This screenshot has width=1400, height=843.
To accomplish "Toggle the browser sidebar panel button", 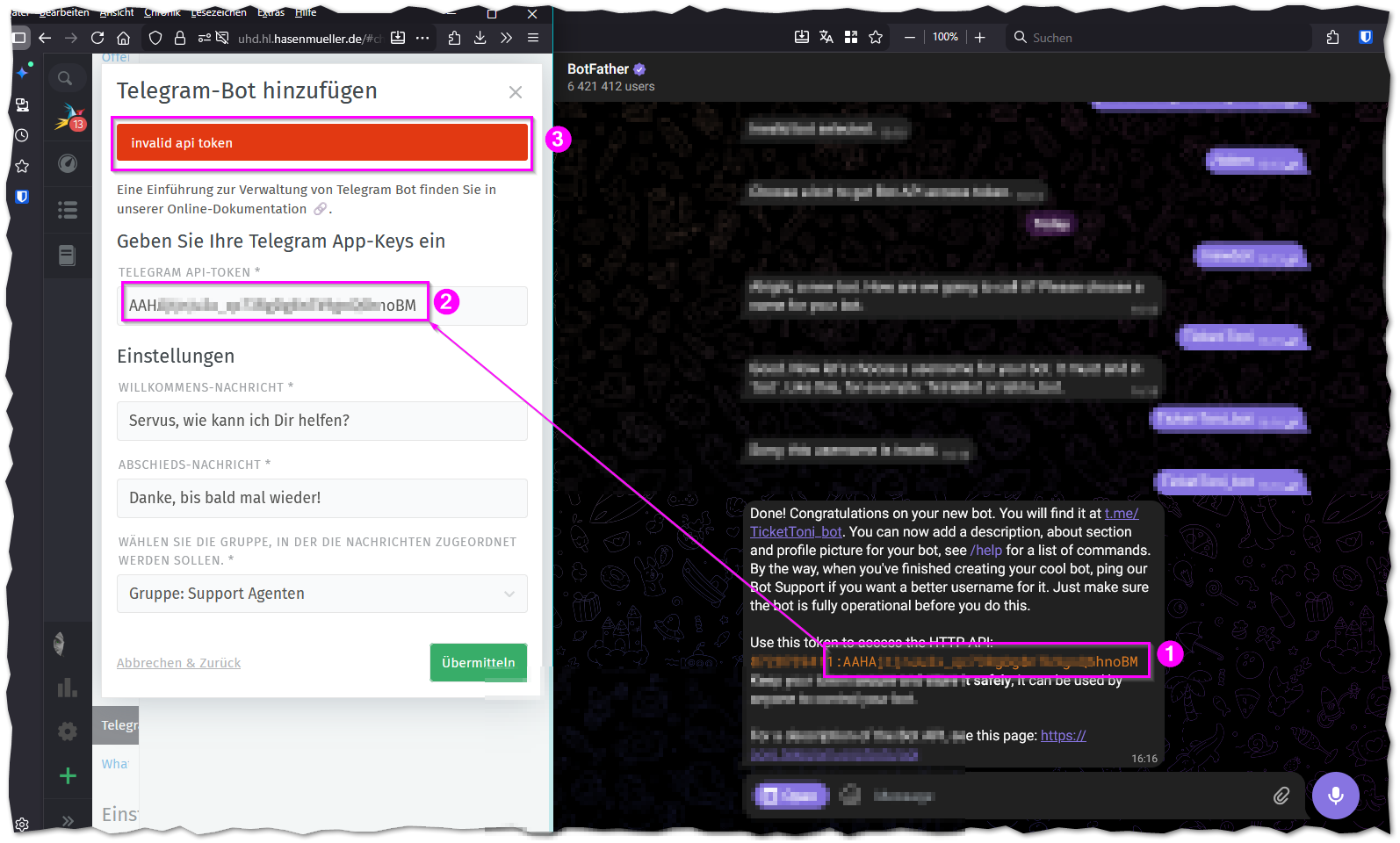I will (x=19, y=38).
